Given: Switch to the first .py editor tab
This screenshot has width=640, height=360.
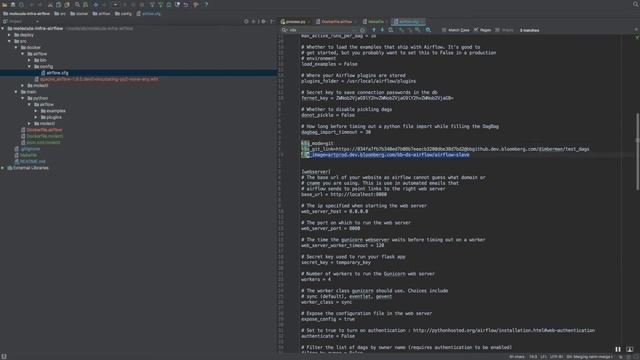Looking at the screenshot, I should coord(295,22).
